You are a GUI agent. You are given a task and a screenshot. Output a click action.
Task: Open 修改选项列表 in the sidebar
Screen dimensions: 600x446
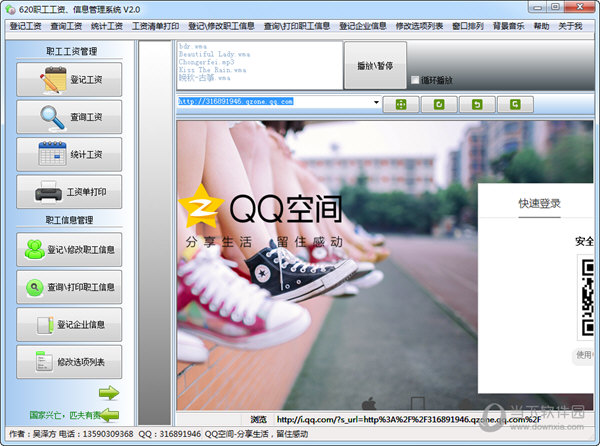click(x=69, y=361)
